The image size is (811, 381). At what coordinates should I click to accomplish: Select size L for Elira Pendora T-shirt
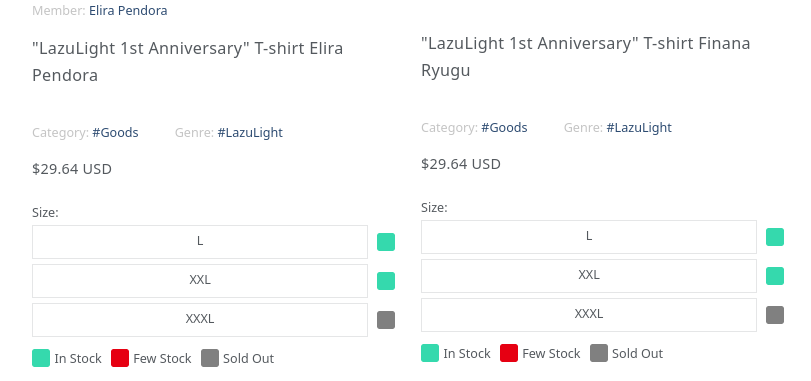[200, 241]
